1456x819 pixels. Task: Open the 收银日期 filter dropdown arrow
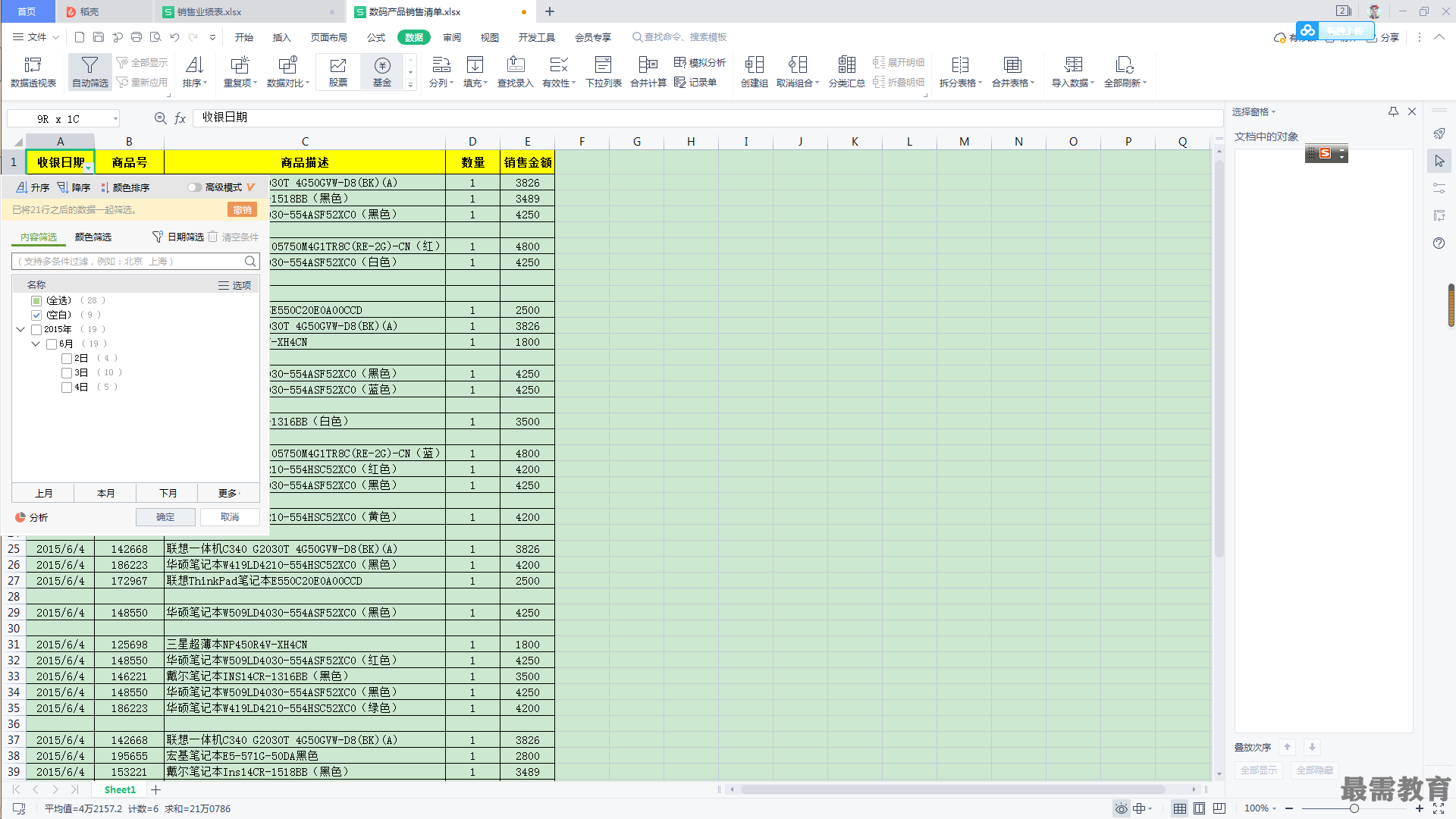pos(89,168)
